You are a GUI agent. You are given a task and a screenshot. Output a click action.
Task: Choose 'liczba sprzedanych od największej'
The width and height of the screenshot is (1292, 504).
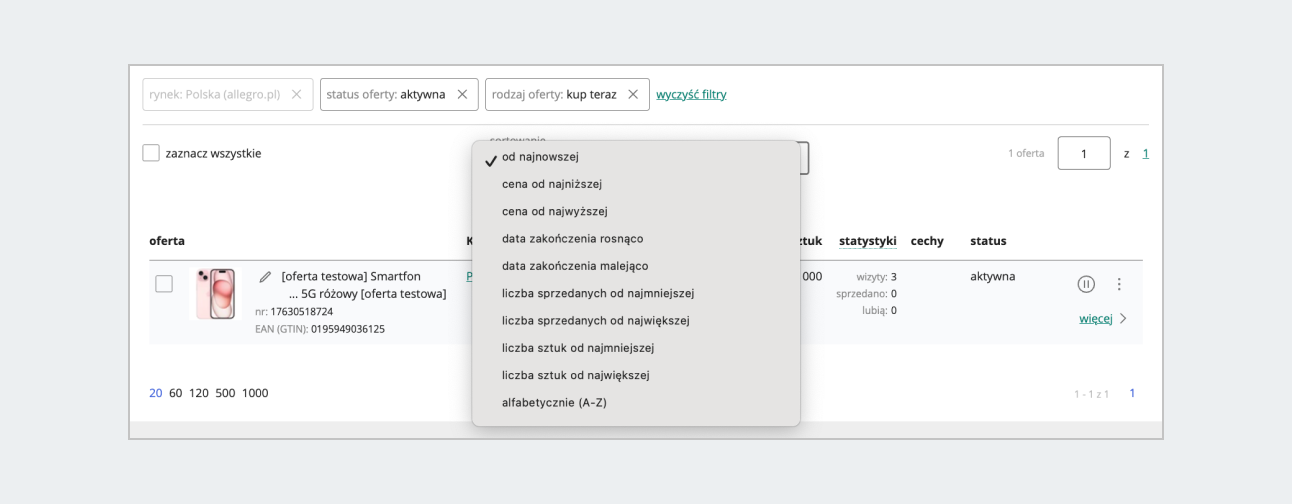595,321
